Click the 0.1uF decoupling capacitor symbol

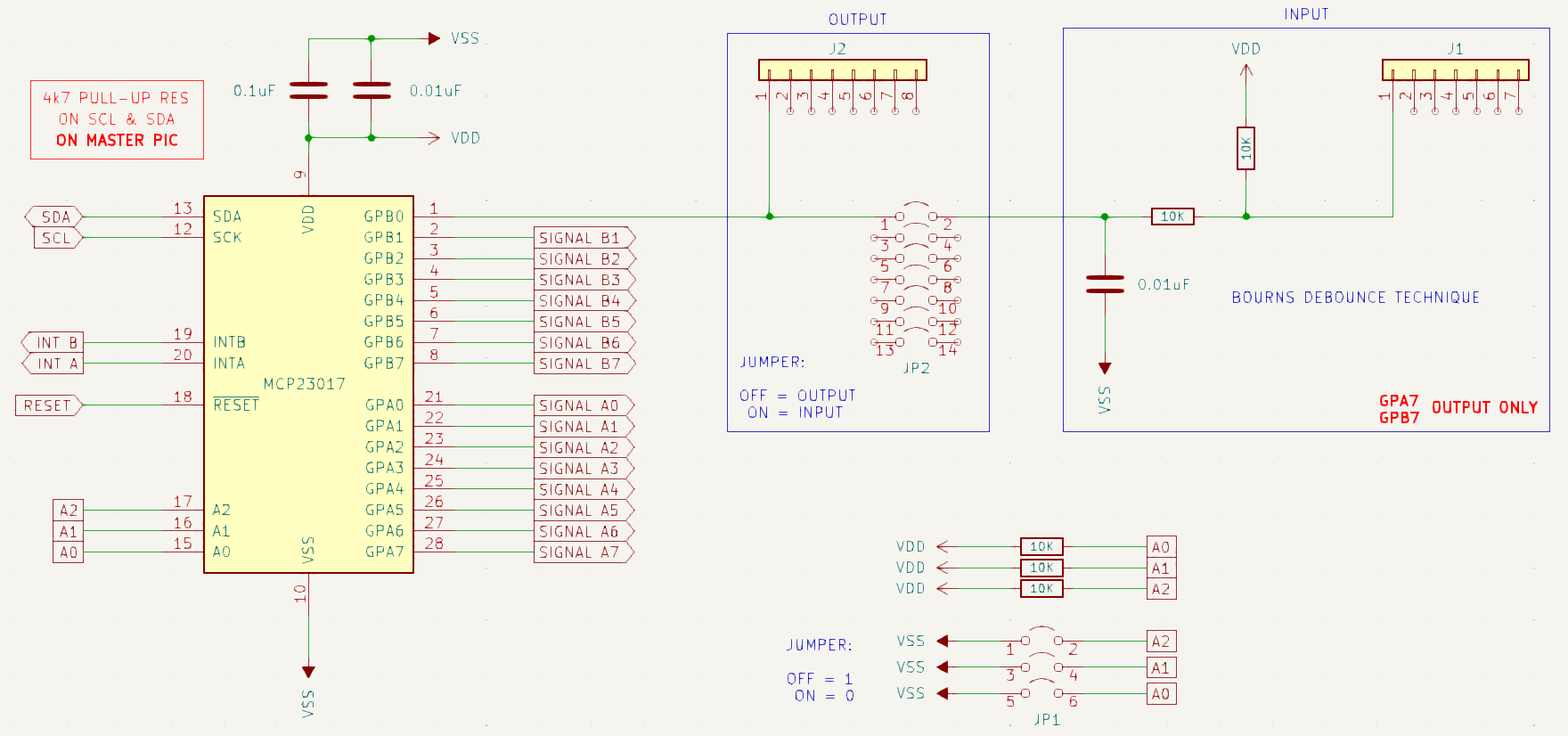[308, 90]
